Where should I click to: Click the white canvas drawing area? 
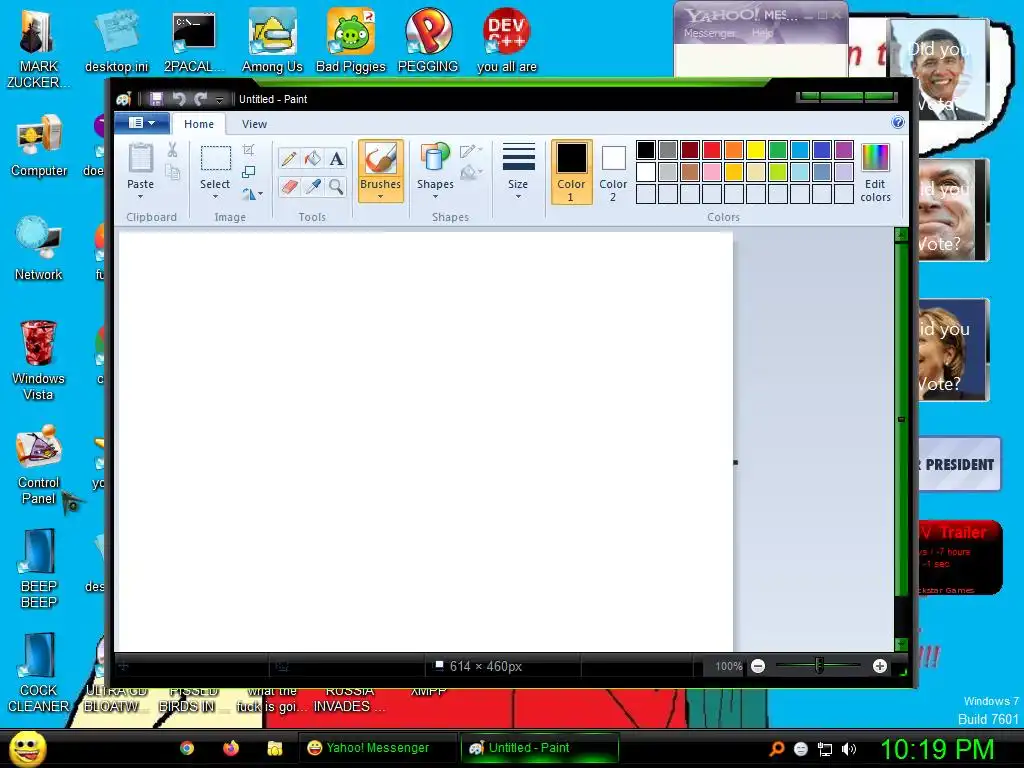coord(426,442)
